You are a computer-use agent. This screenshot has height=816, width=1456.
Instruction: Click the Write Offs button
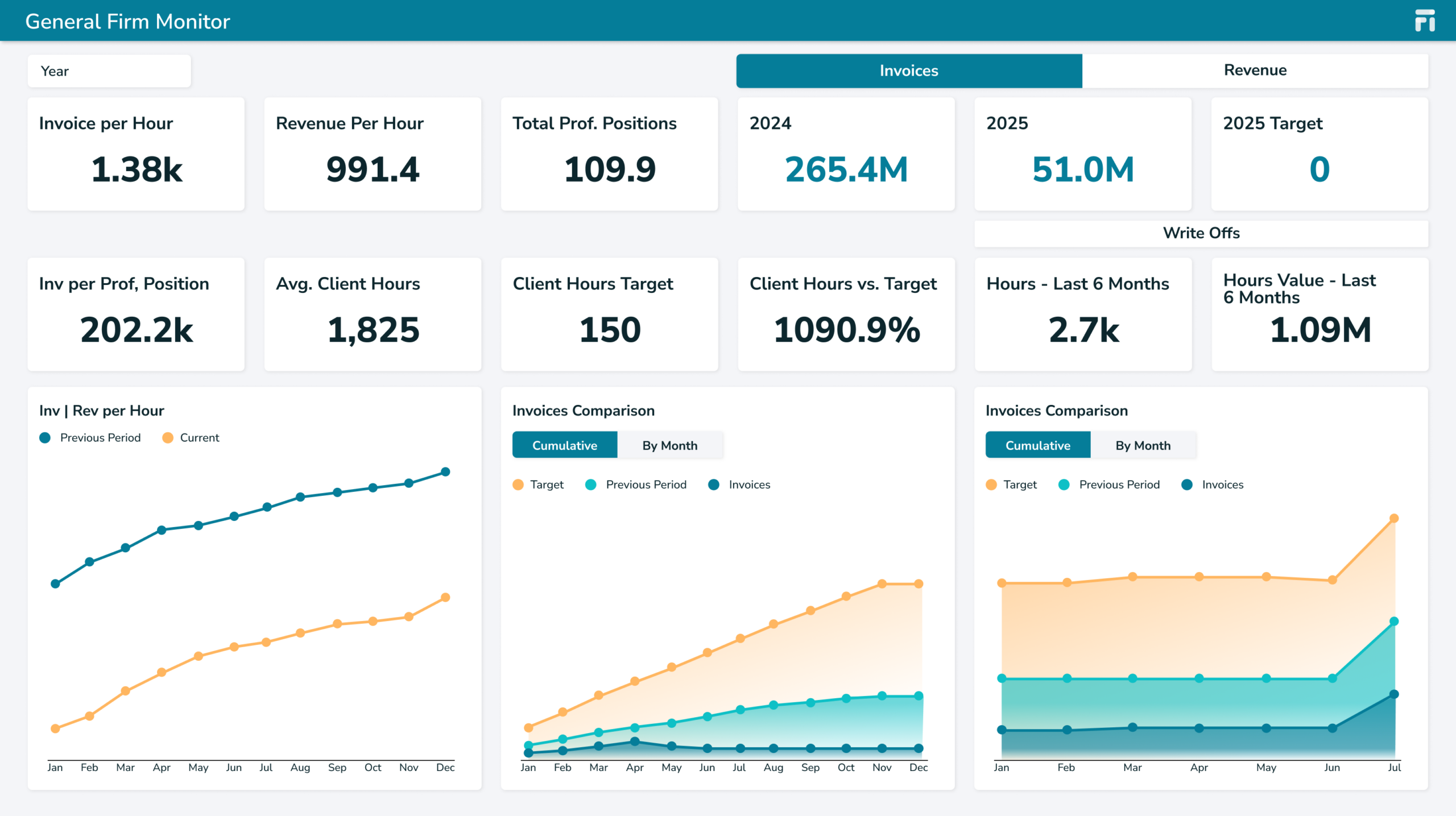pos(1201,233)
